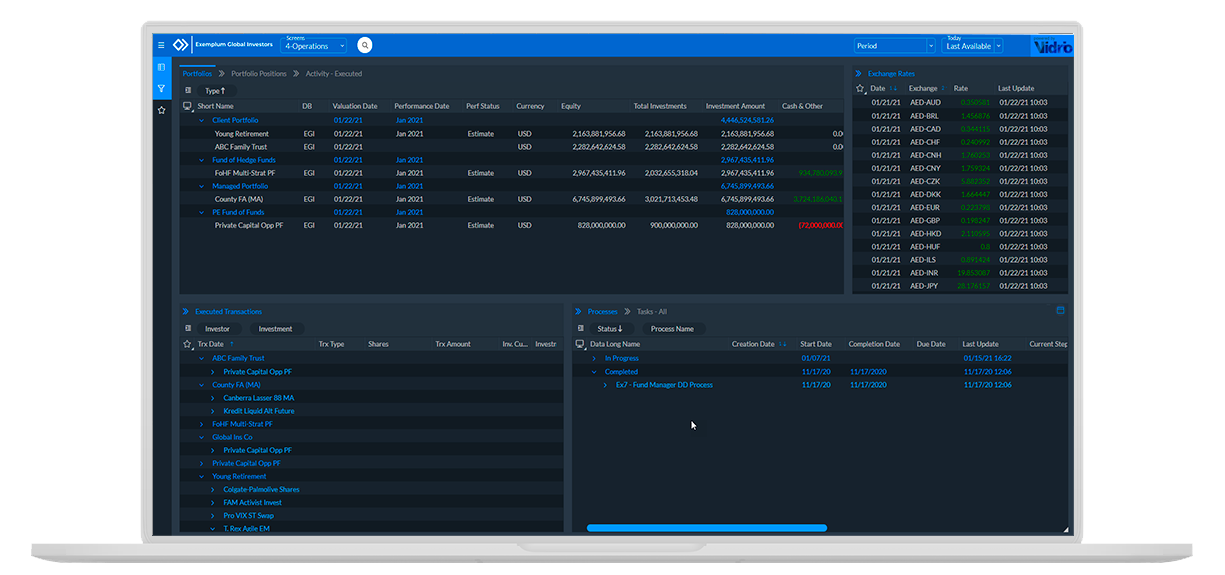The width and height of the screenshot is (1225, 575).
Task: Select the AED-EUR exchange rate row
Action: [960, 207]
